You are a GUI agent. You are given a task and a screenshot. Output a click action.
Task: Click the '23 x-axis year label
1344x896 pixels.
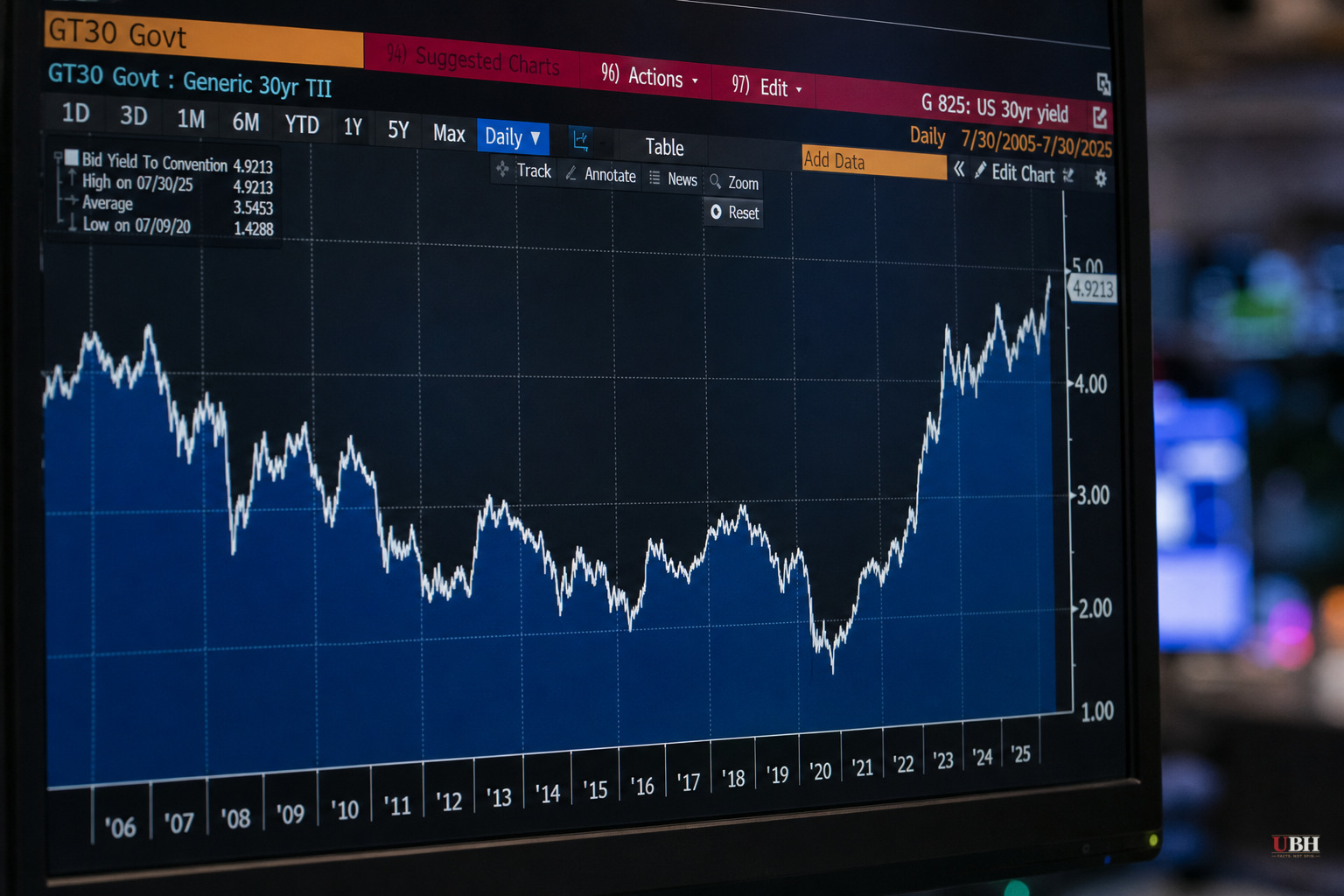tap(942, 760)
